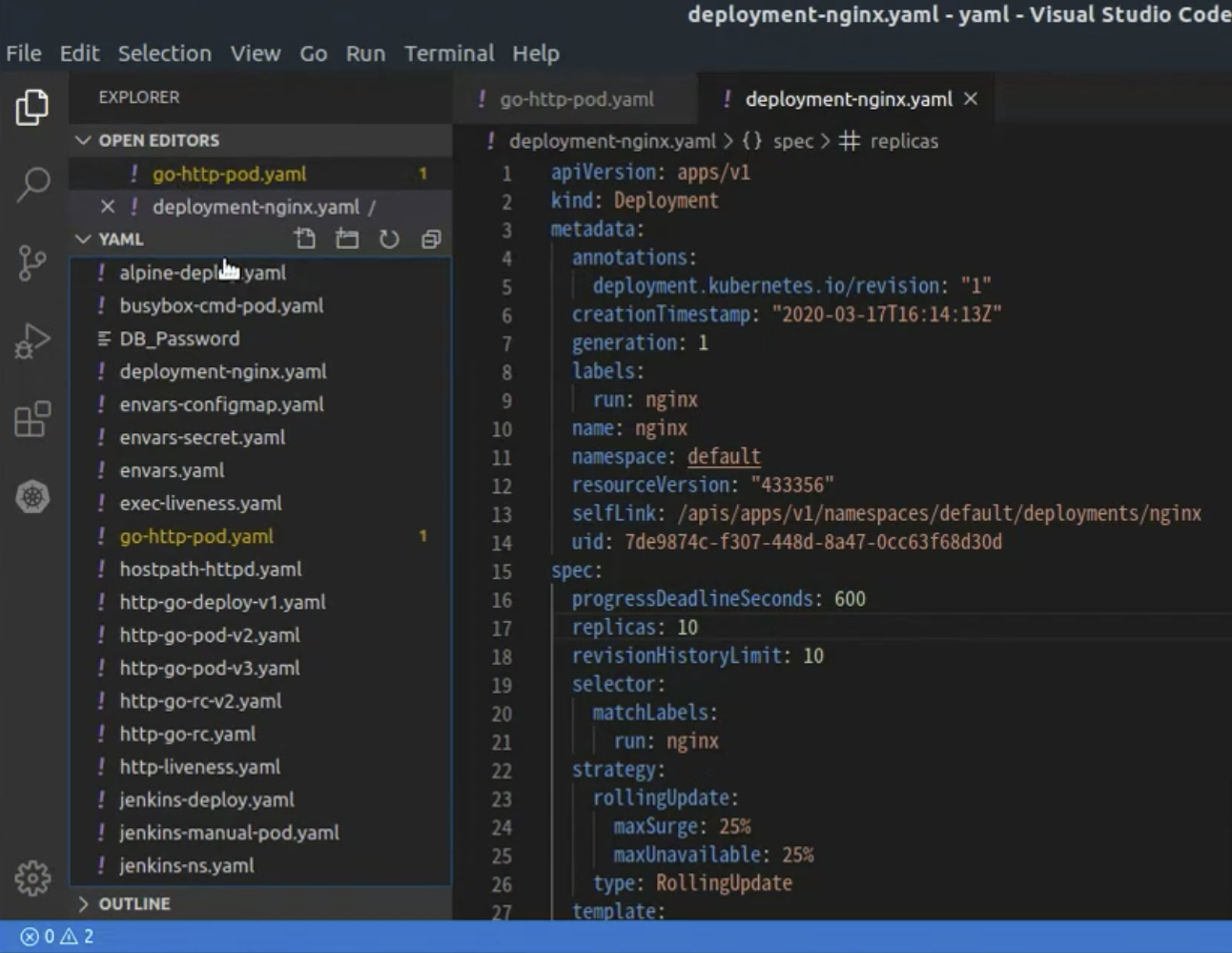
Task: Open the Kubernetes view icon
Action: pyautogui.click(x=32, y=497)
